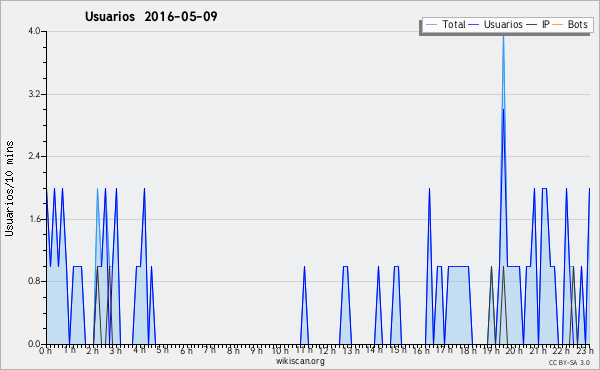Click the '19 h' x-axis label

pyautogui.click(x=491, y=351)
